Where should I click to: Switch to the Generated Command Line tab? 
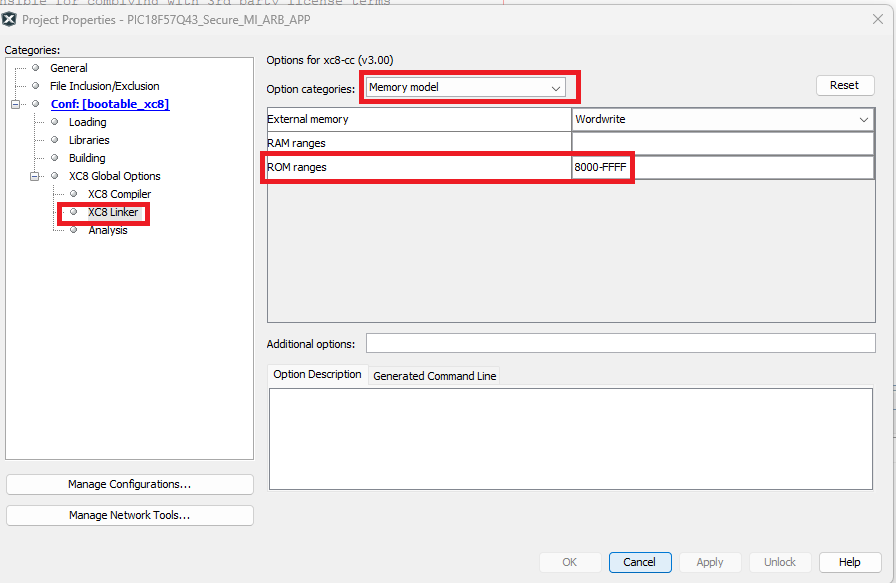click(x=434, y=376)
